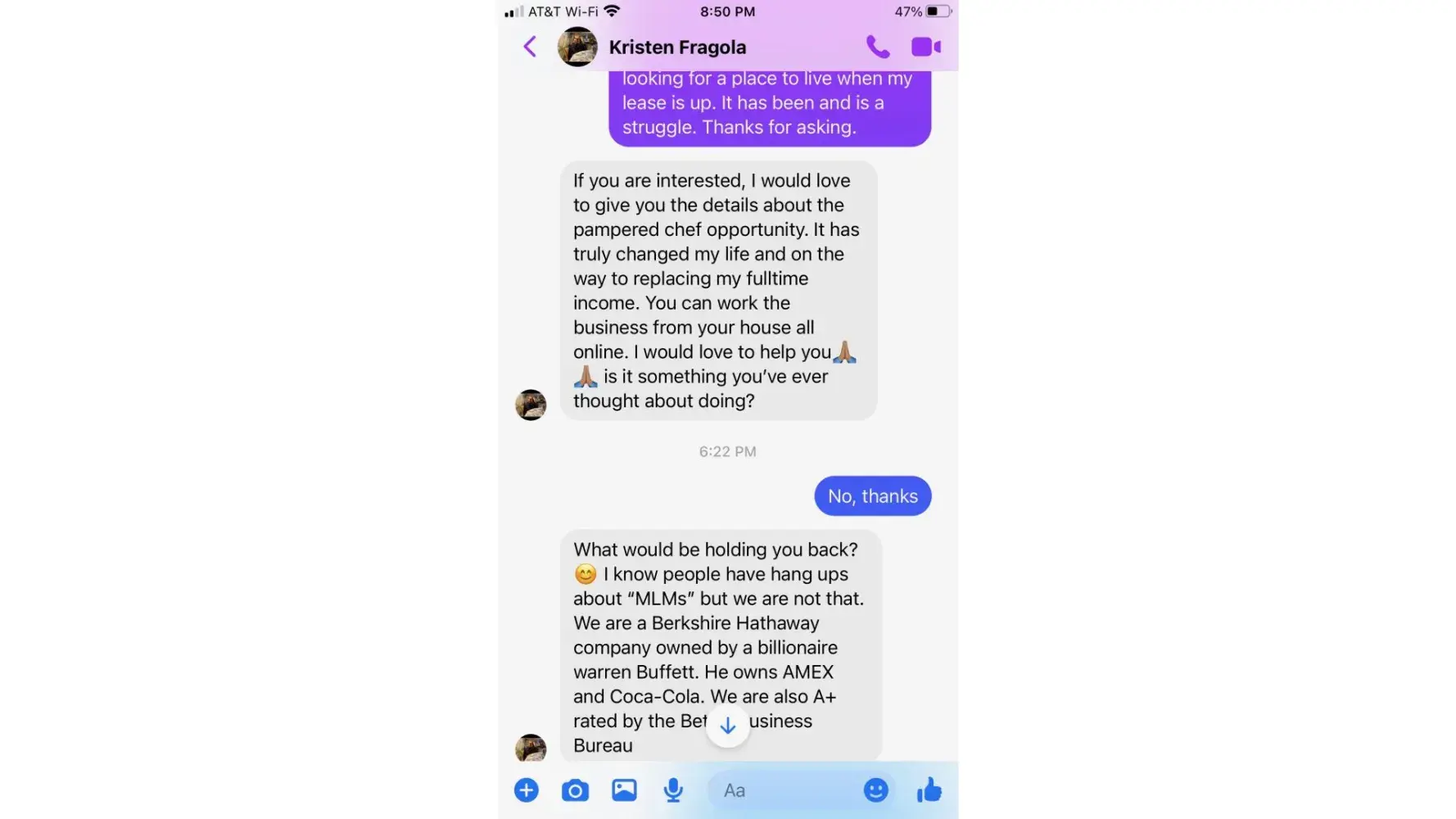Tap the back arrow to leave chat
The image size is (1456, 819).
point(530,47)
